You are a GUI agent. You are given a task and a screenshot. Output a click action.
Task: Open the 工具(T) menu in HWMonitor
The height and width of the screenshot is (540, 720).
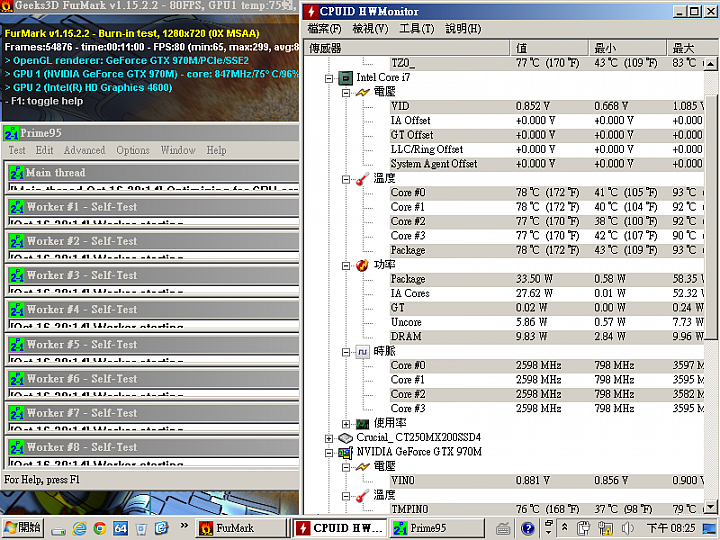click(x=416, y=28)
